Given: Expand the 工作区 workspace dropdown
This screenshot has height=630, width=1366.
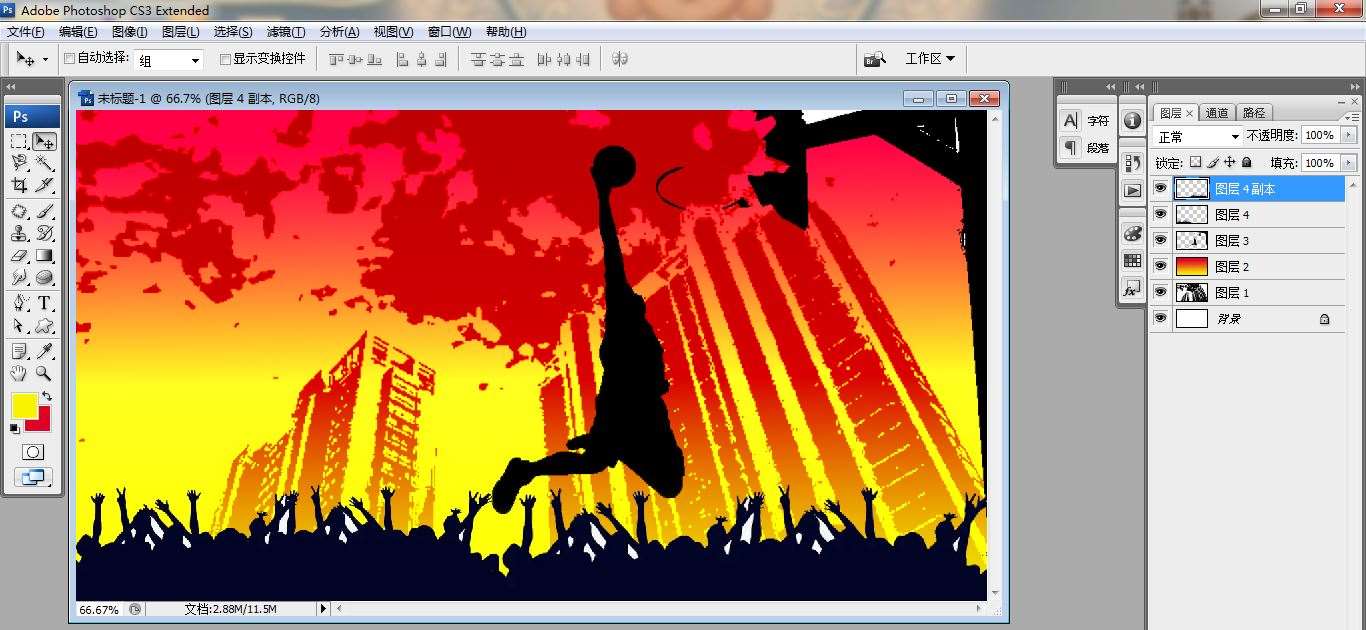Looking at the screenshot, I should click(x=929, y=59).
